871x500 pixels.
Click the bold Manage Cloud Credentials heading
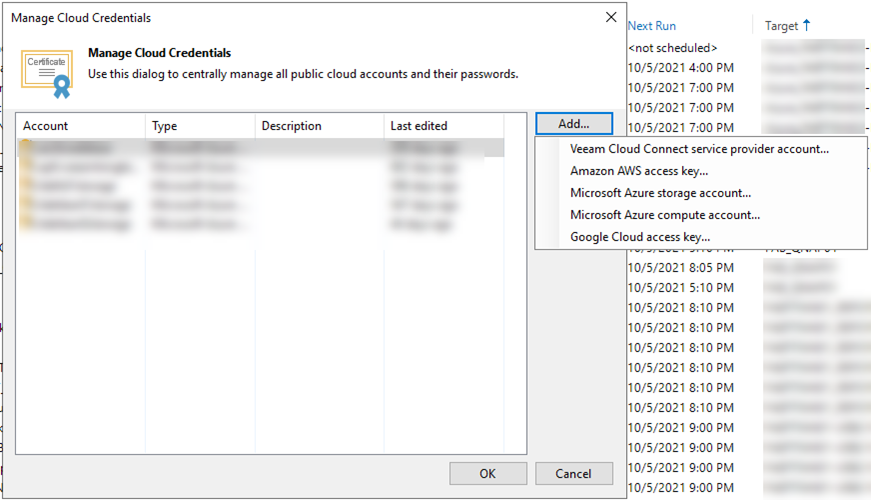point(159,53)
